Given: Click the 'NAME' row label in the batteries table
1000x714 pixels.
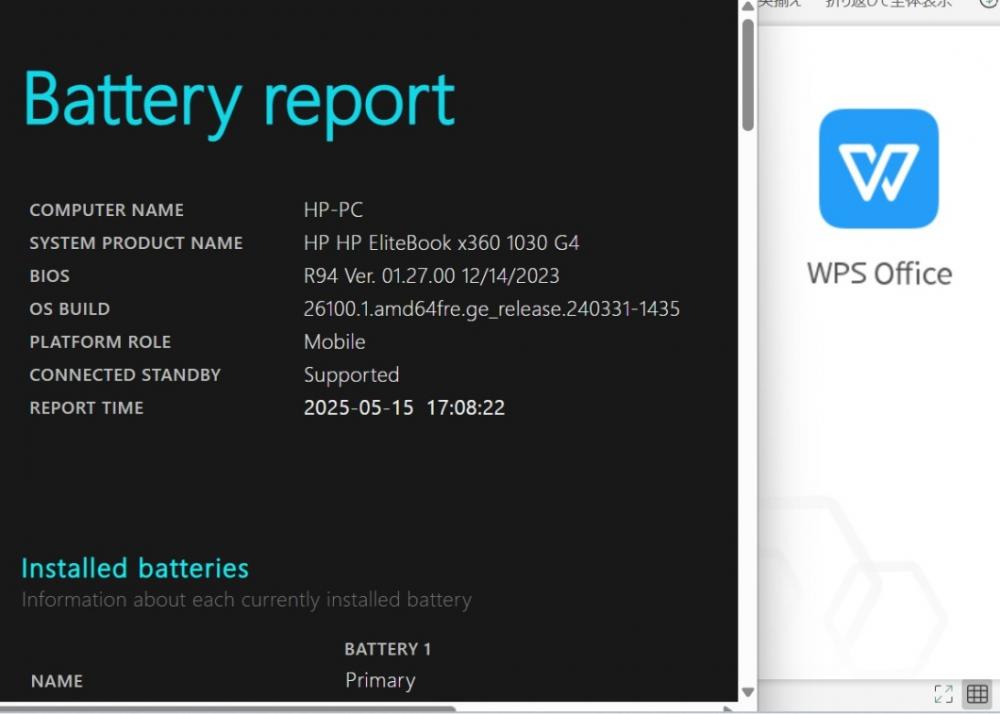Looking at the screenshot, I should [57, 681].
